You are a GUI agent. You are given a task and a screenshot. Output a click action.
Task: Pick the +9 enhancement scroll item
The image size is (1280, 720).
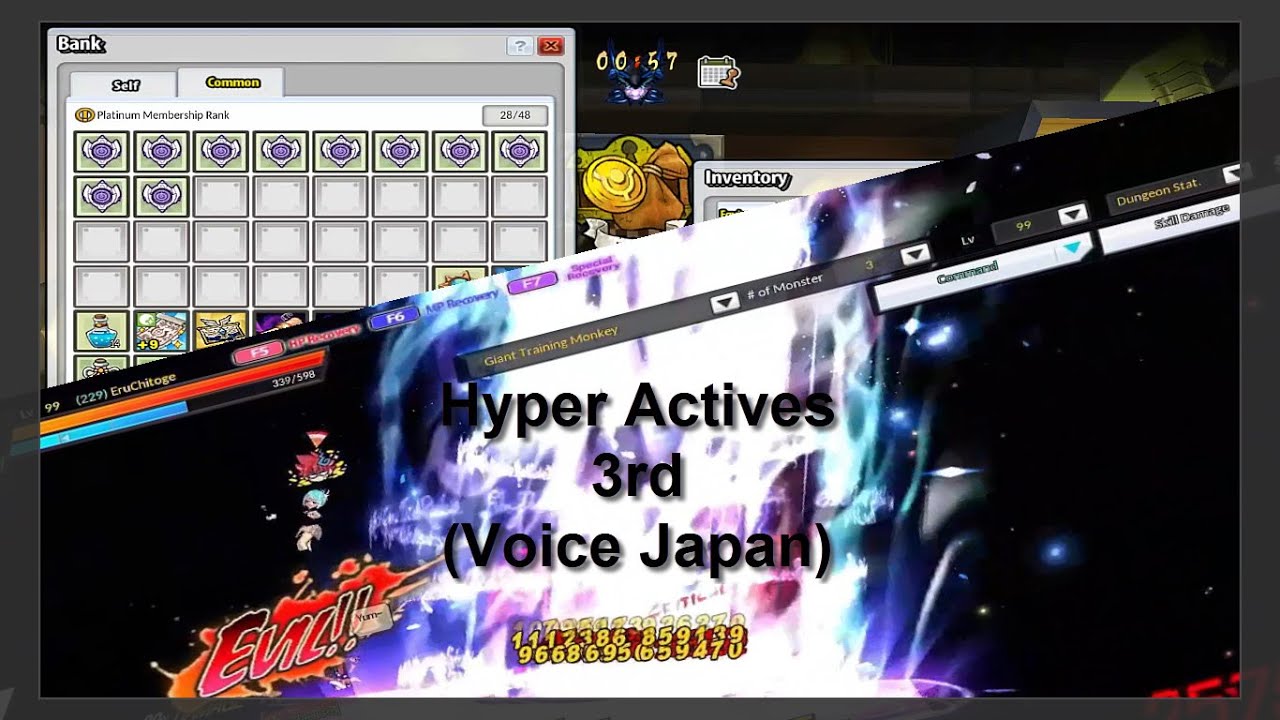[x=161, y=331]
